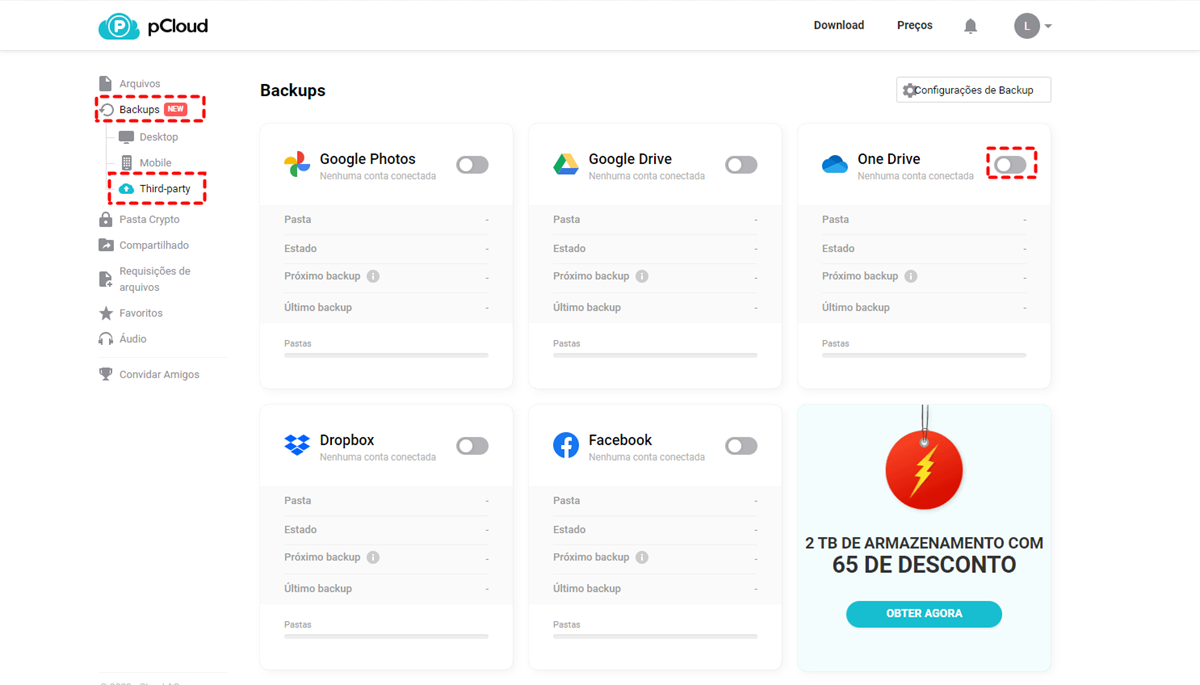Click the Facebook logo icon
The height and width of the screenshot is (685, 1200).
point(566,445)
